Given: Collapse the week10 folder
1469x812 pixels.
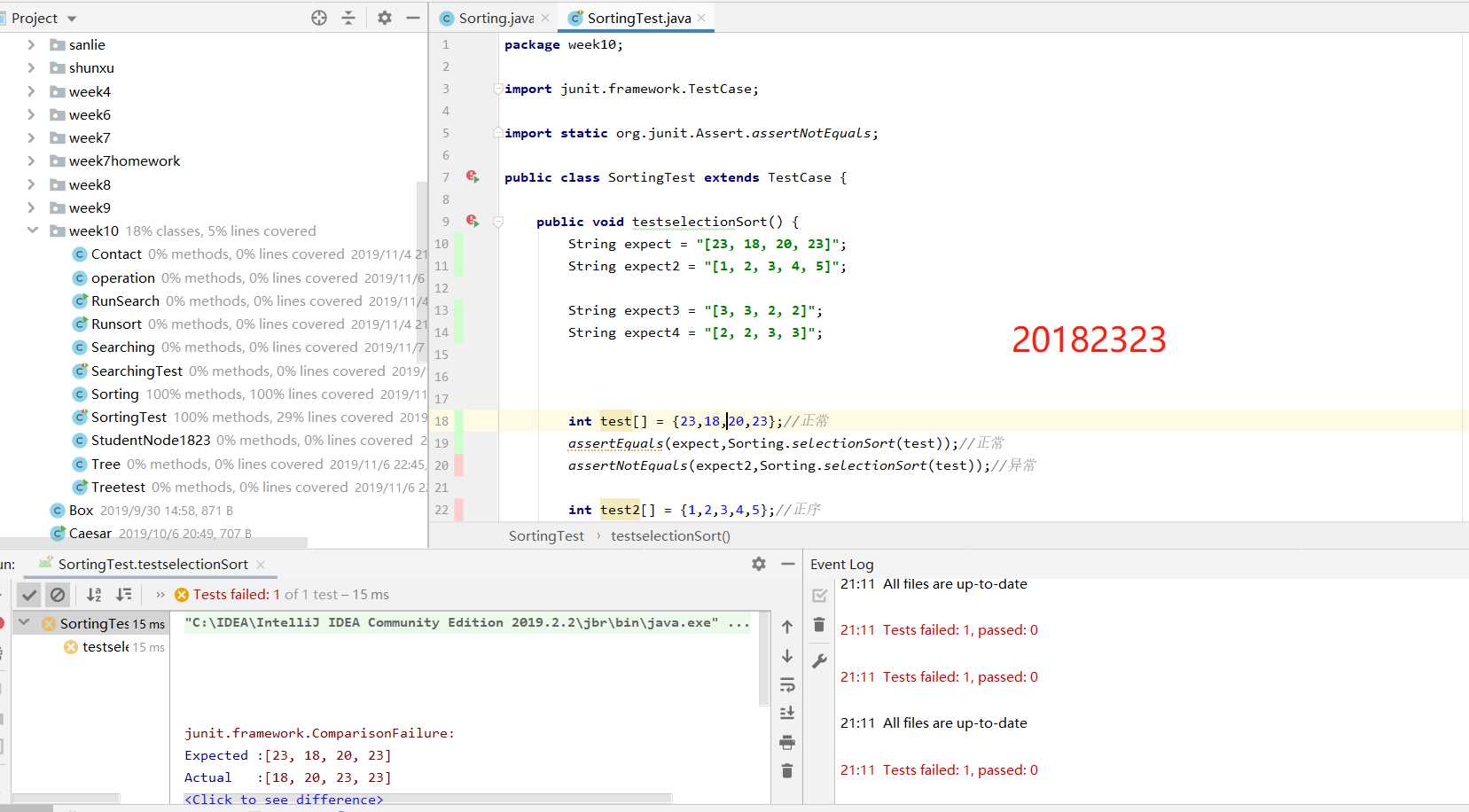Looking at the screenshot, I should point(32,230).
